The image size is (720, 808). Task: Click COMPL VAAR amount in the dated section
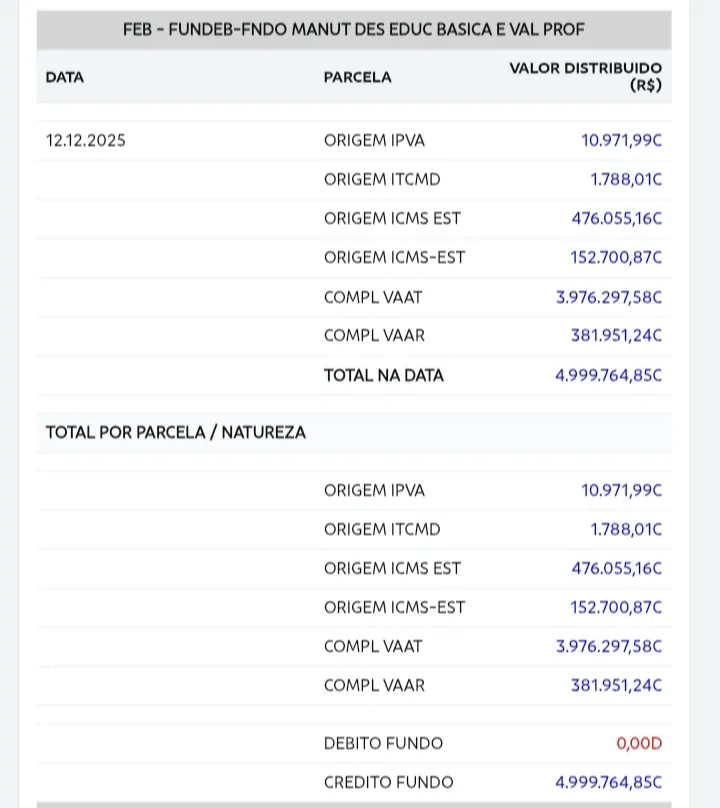616,336
